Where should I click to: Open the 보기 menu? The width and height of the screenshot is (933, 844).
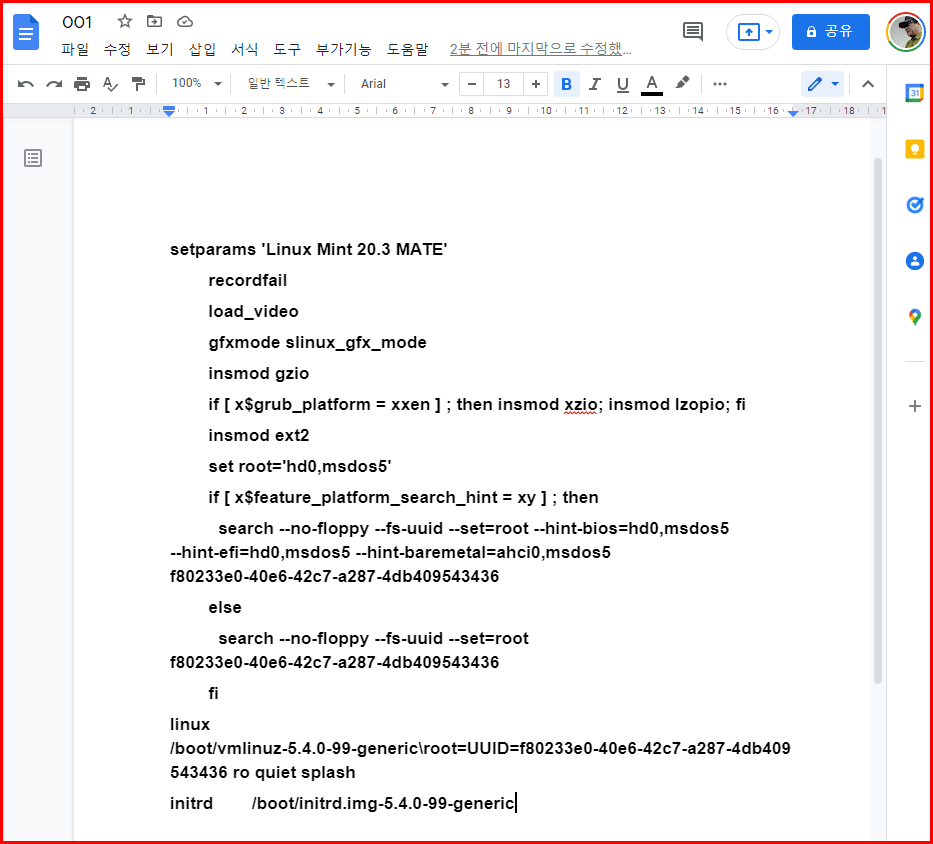(x=159, y=49)
